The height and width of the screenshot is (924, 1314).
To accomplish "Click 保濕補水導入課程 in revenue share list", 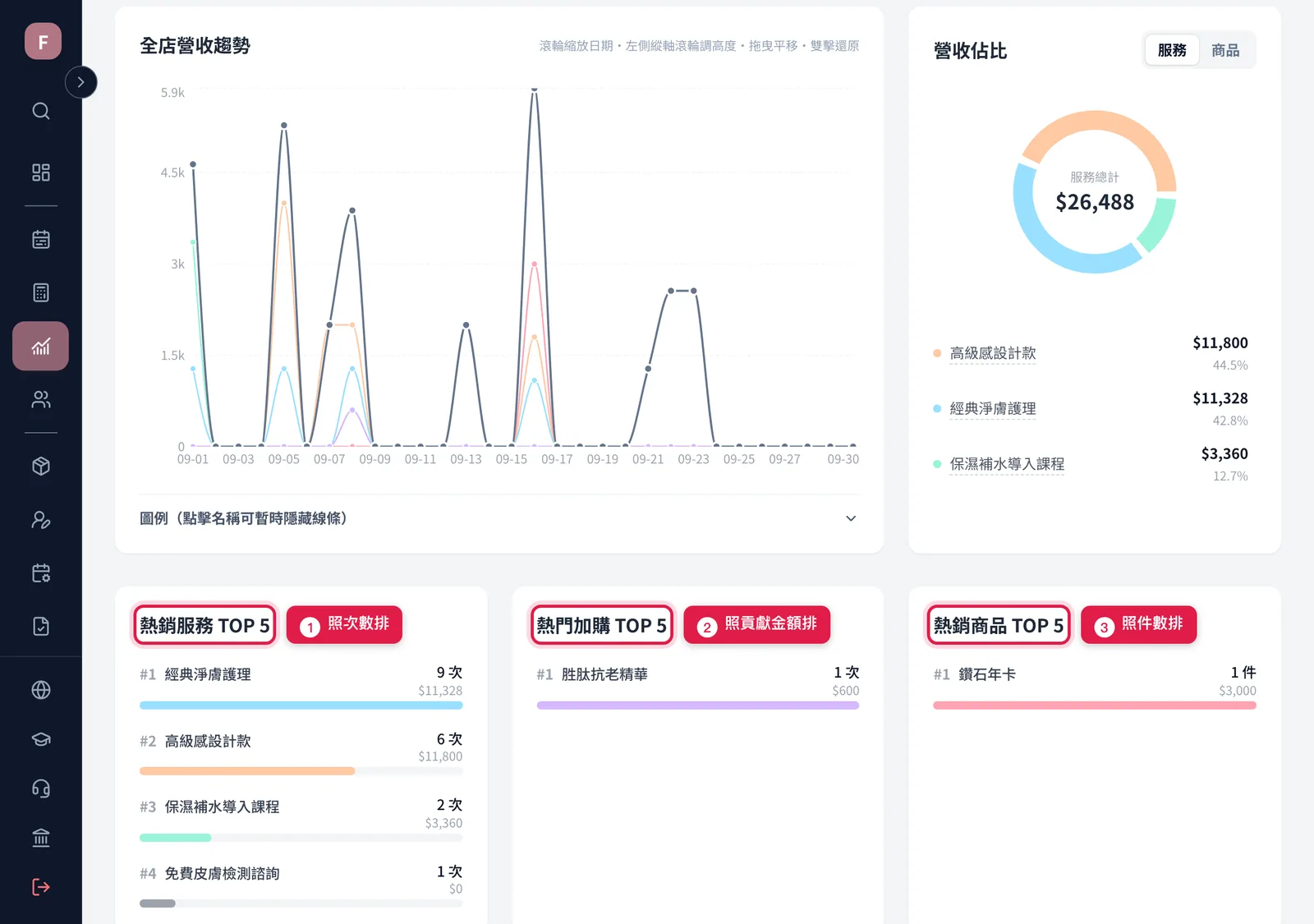I will click(x=1007, y=464).
